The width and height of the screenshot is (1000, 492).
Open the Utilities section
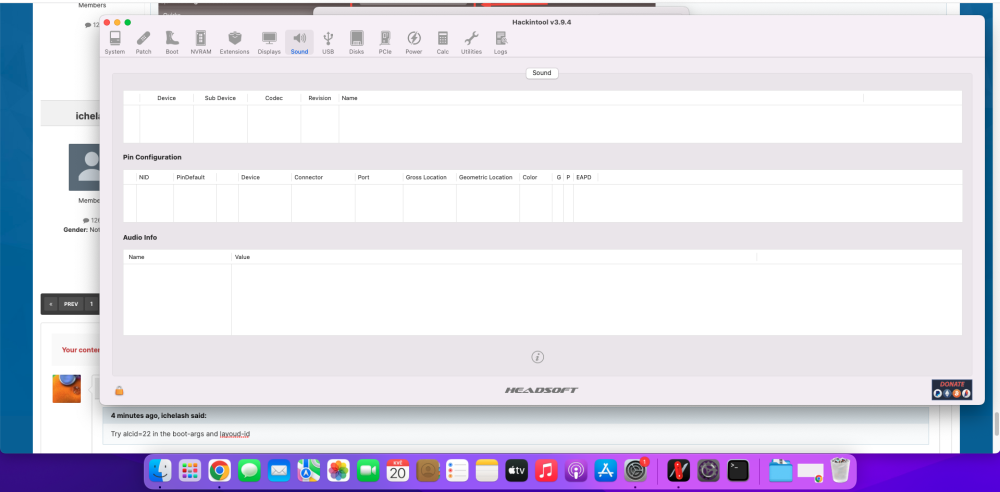[471, 42]
